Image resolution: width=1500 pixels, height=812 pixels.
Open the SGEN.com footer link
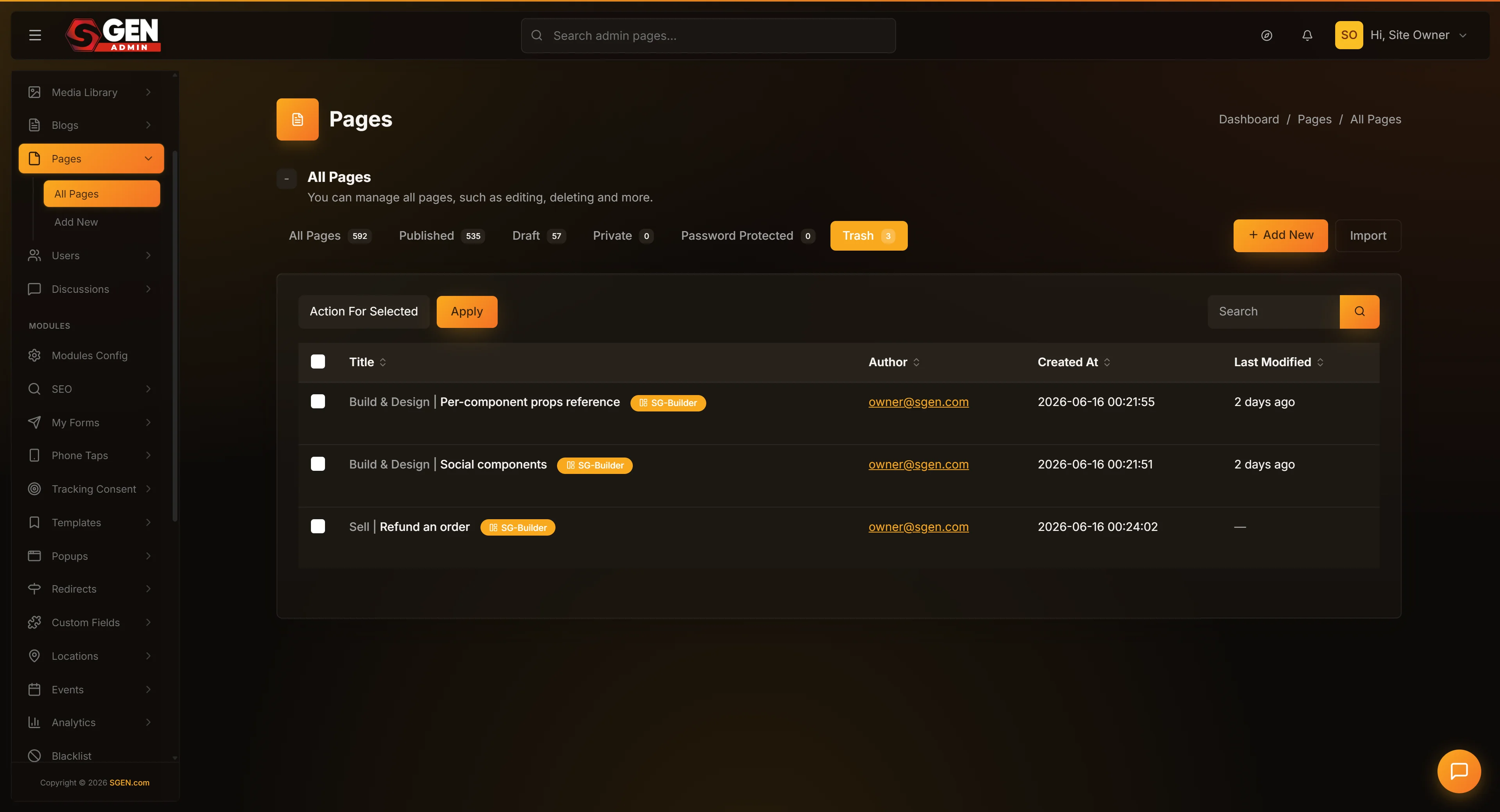coord(129,782)
